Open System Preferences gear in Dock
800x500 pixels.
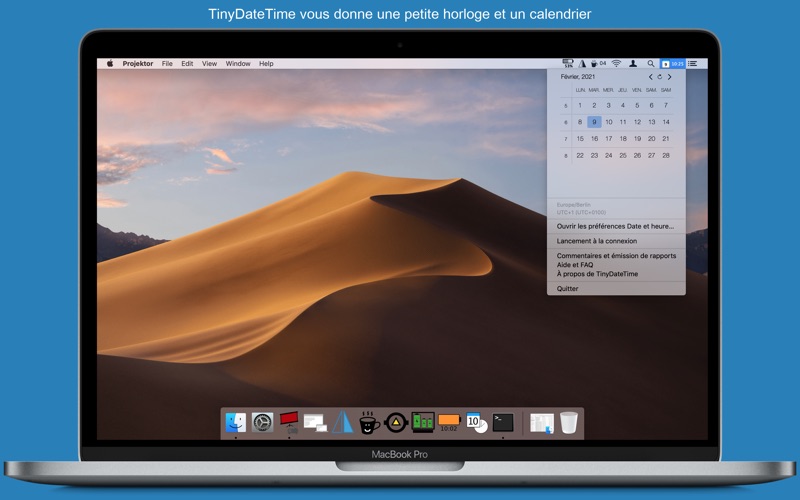pos(262,422)
